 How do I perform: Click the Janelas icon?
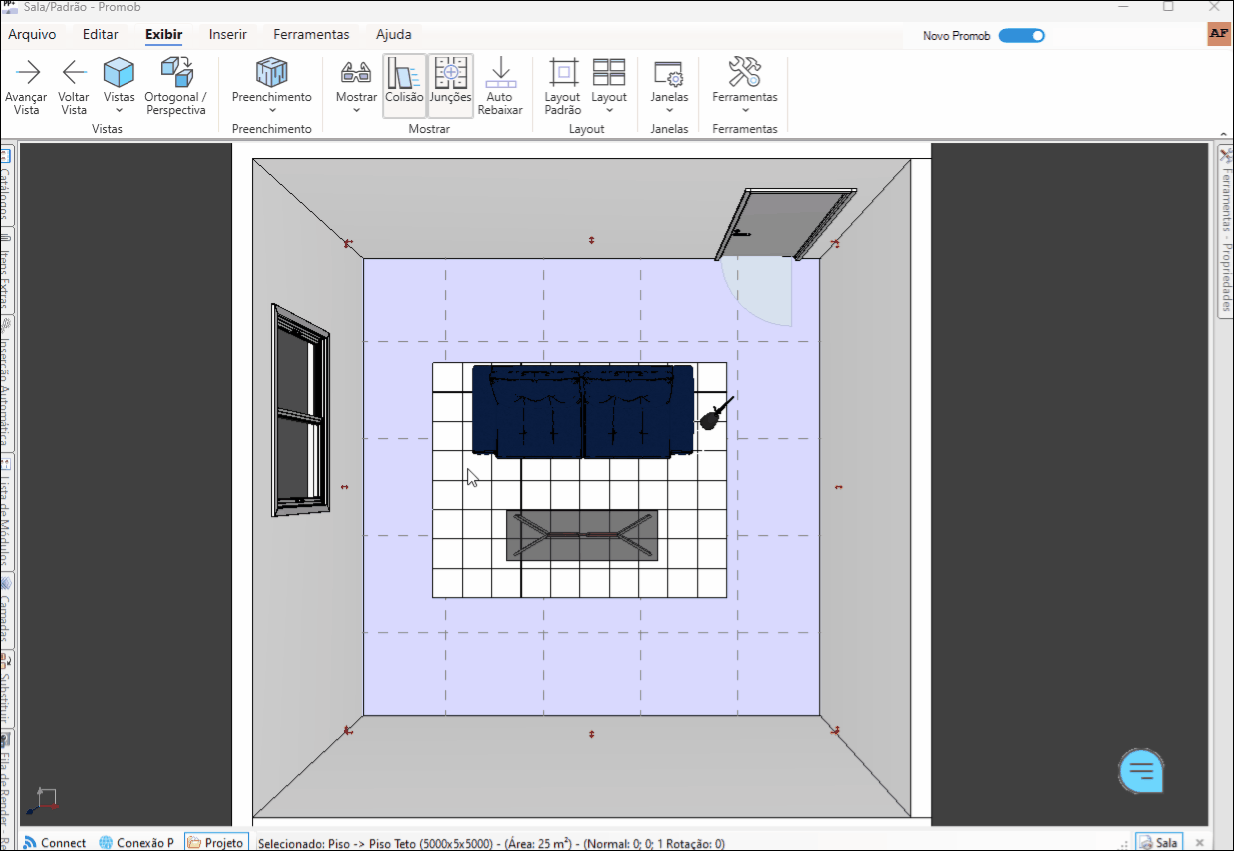[x=669, y=72]
